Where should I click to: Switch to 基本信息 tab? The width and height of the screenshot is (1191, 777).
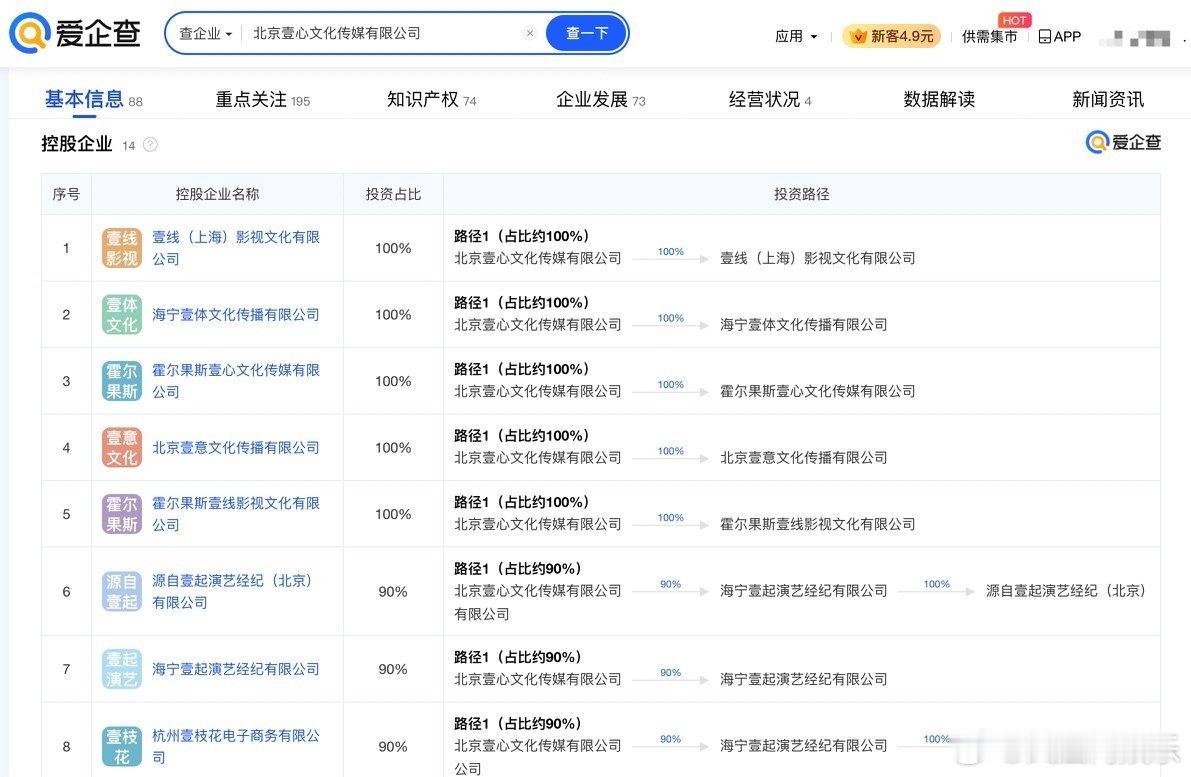tap(93, 99)
